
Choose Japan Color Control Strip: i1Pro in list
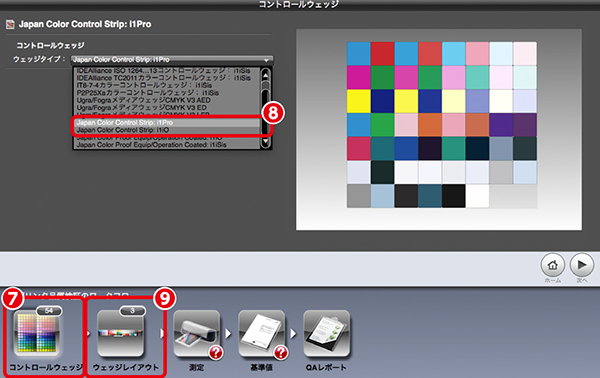[x=167, y=122]
